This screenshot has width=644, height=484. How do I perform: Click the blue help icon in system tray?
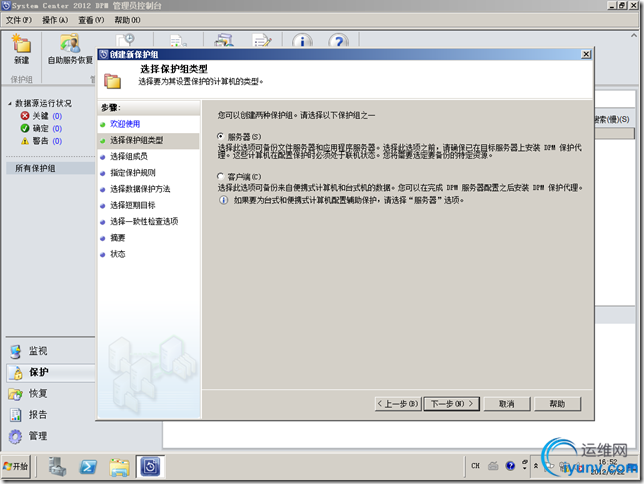click(510, 466)
